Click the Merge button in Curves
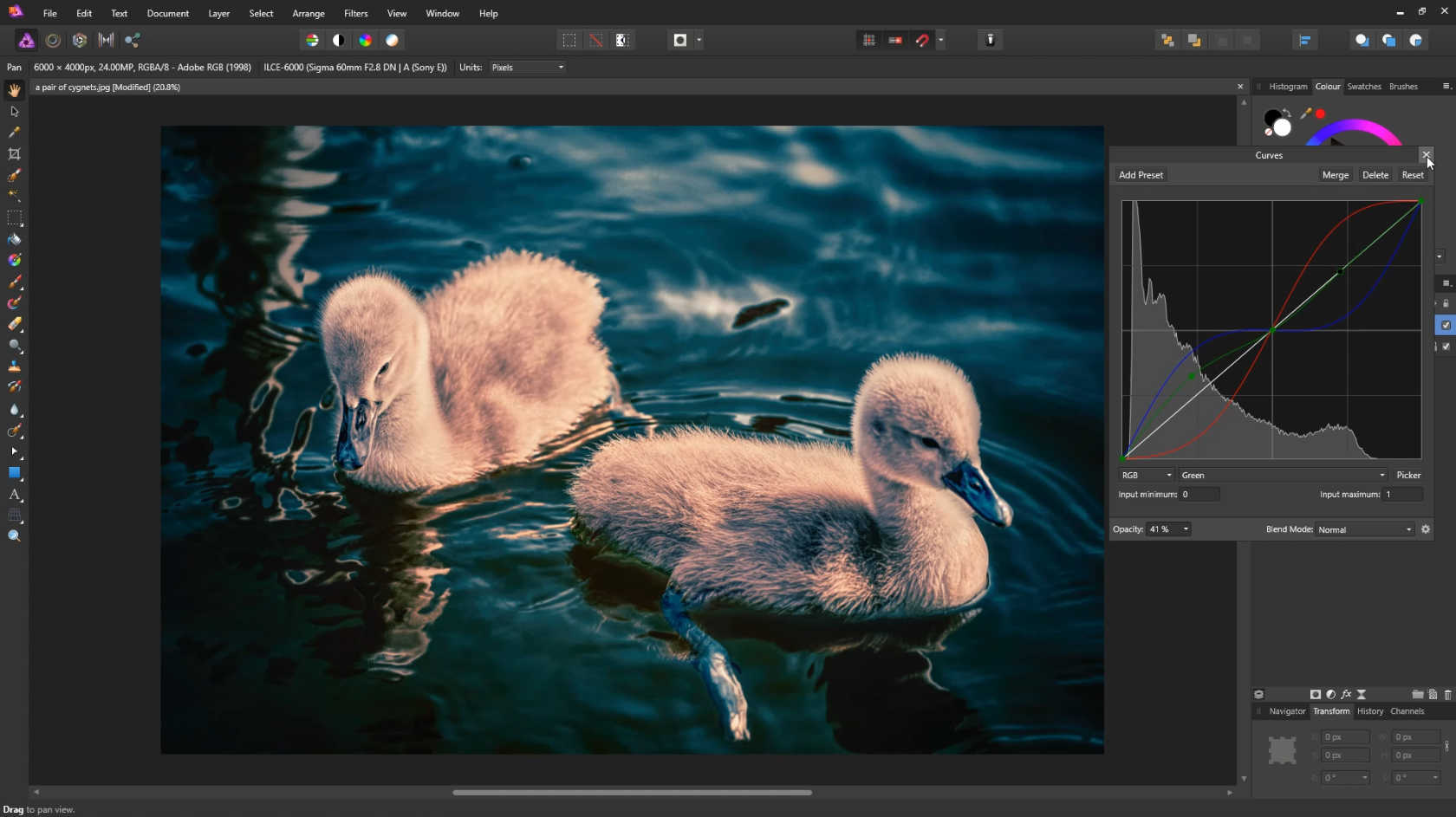Viewport: 1456px width, 817px height. point(1335,175)
